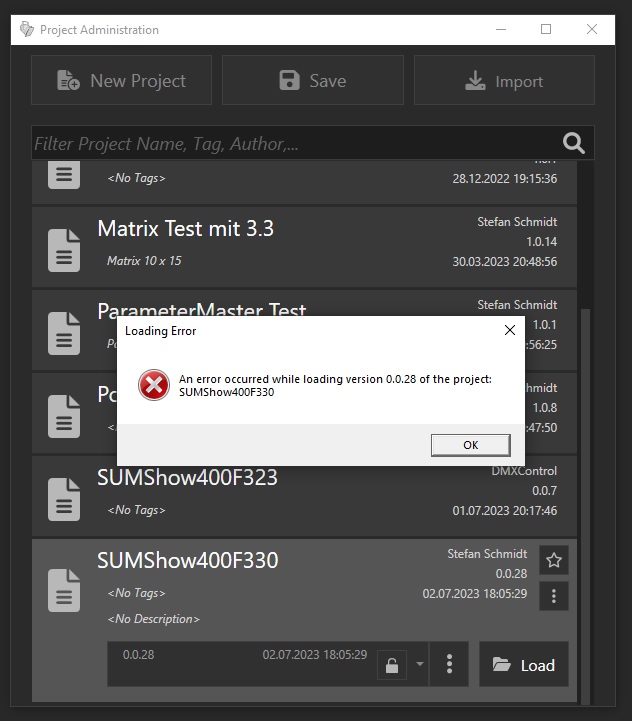
Task: Toggle favorite star for SUMShow400F330
Action: tap(553, 560)
